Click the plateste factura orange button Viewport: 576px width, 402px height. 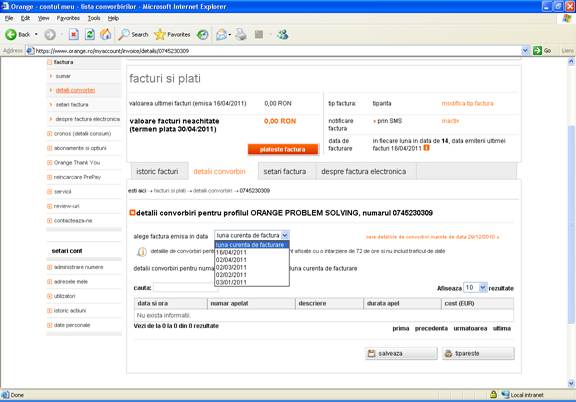(x=283, y=149)
